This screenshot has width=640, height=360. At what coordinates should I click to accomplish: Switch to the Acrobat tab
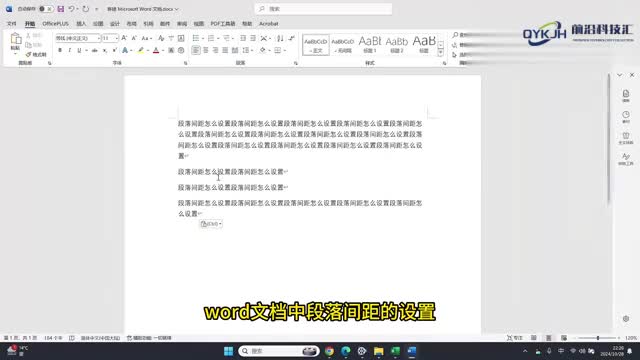pyautogui.click(x=269, y=24)
